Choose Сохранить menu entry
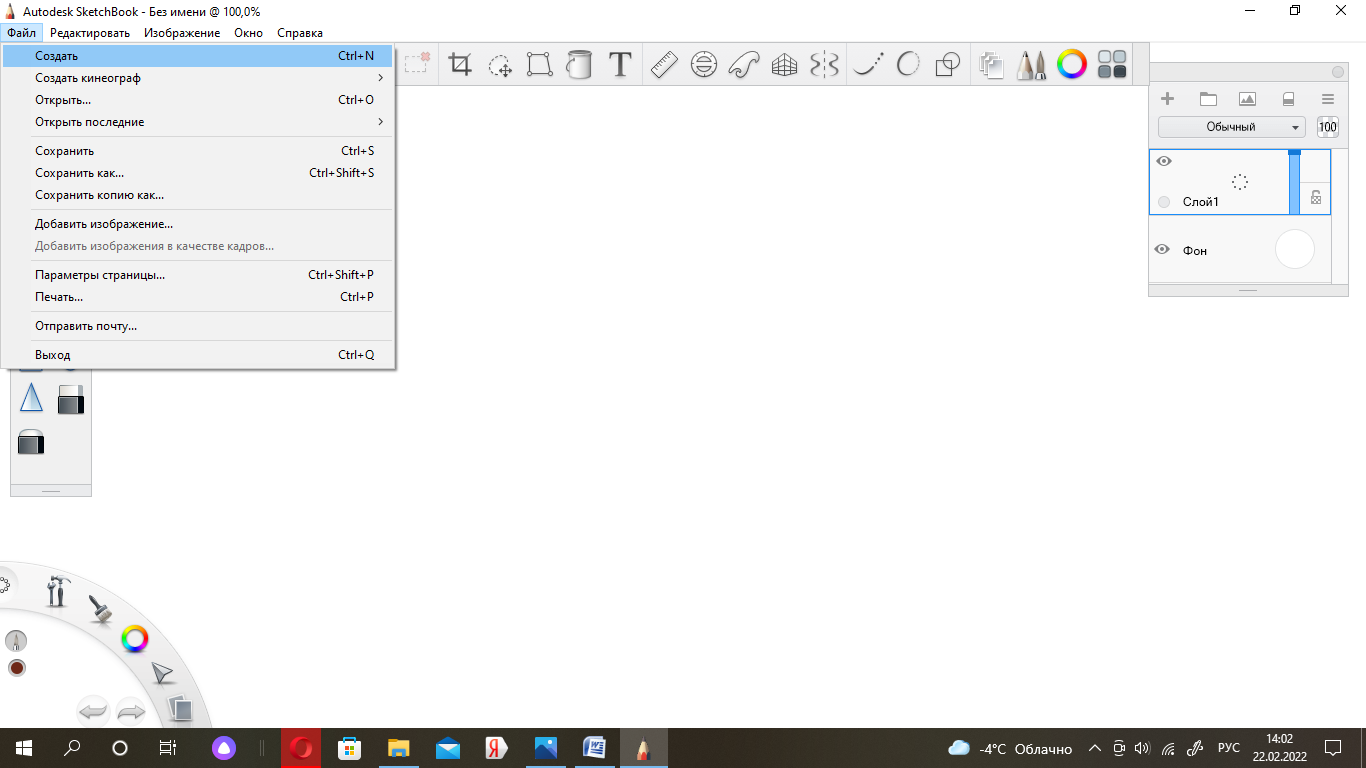 (x=198, y=151)
